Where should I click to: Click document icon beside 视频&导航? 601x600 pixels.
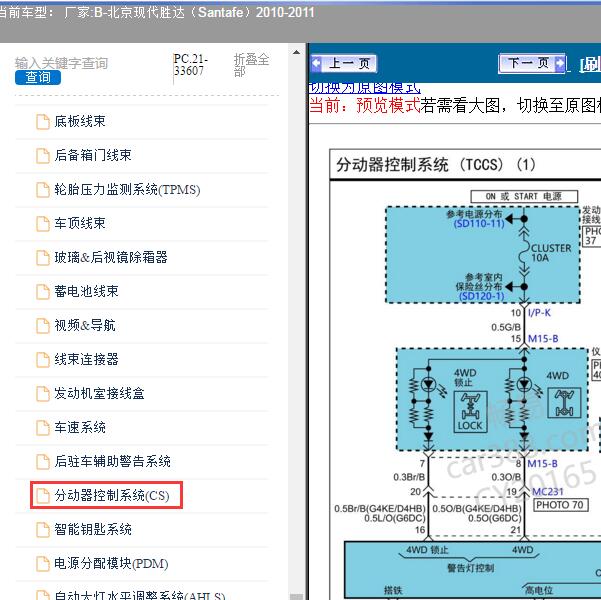tap(43, 325)
